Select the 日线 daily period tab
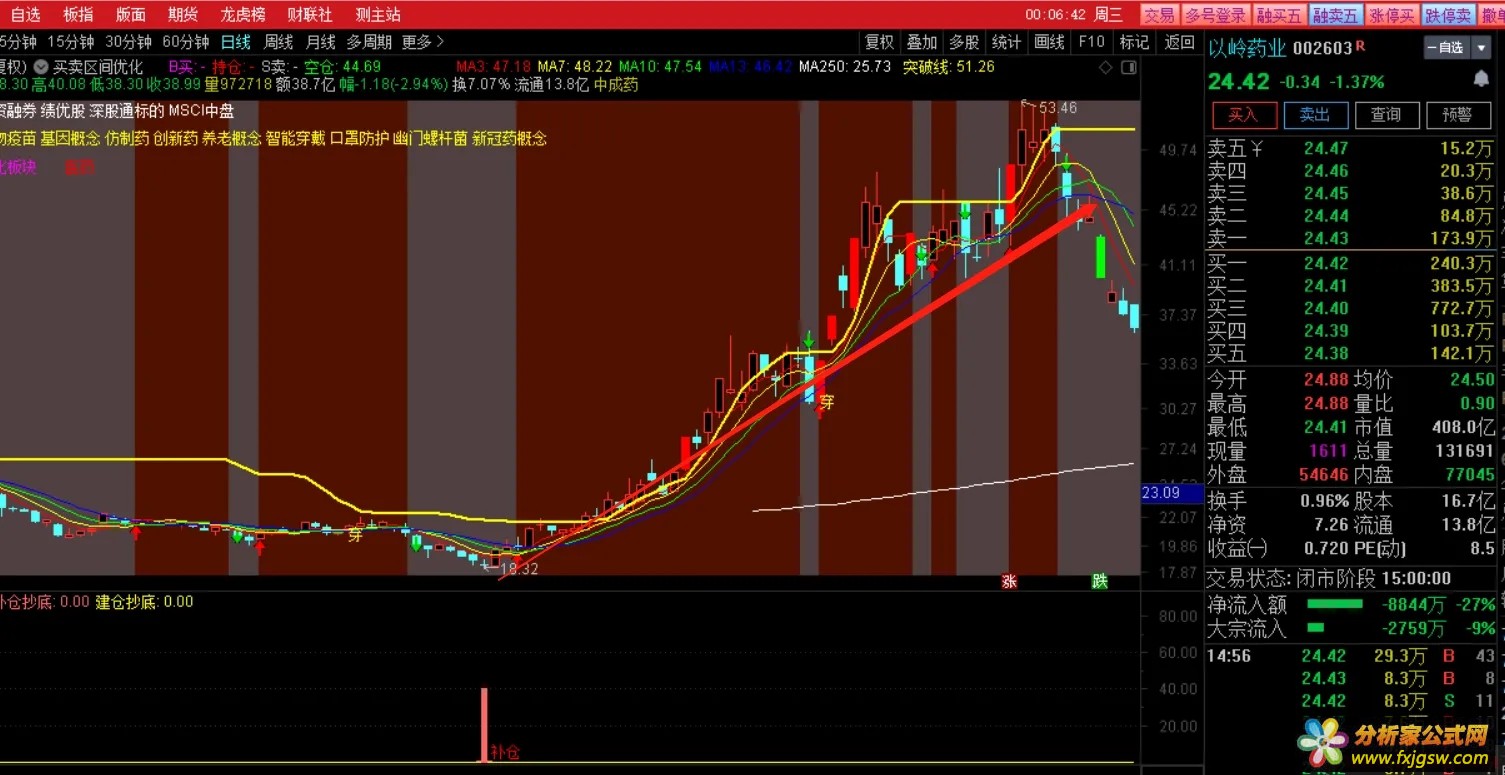 (236, 41)
